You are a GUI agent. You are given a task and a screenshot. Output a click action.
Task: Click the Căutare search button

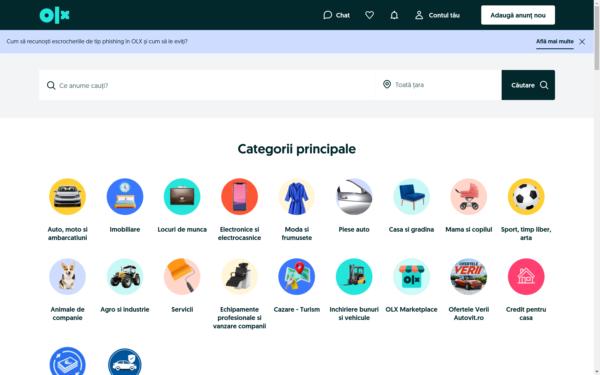(x=528, y=85)
